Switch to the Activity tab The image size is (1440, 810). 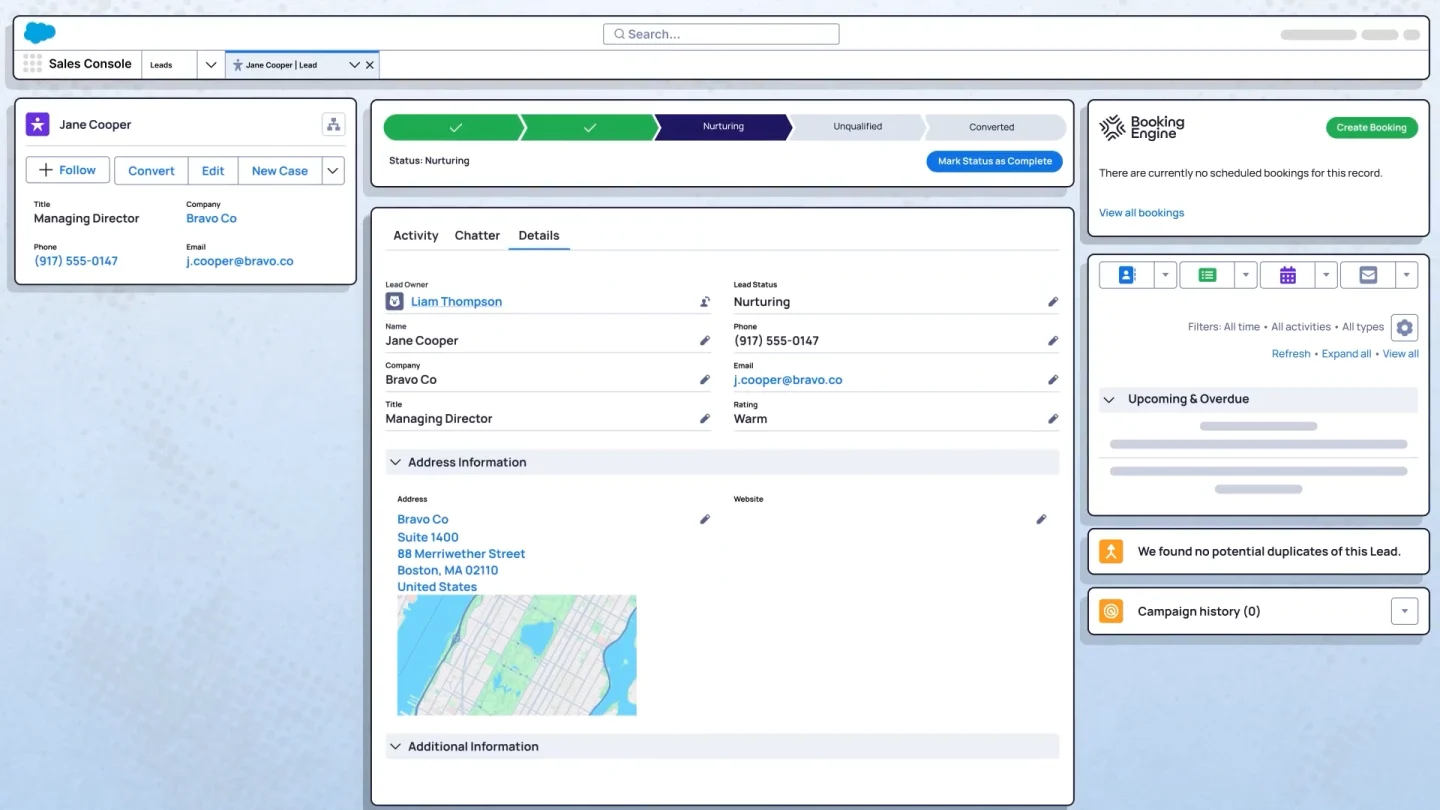(416, 236)
